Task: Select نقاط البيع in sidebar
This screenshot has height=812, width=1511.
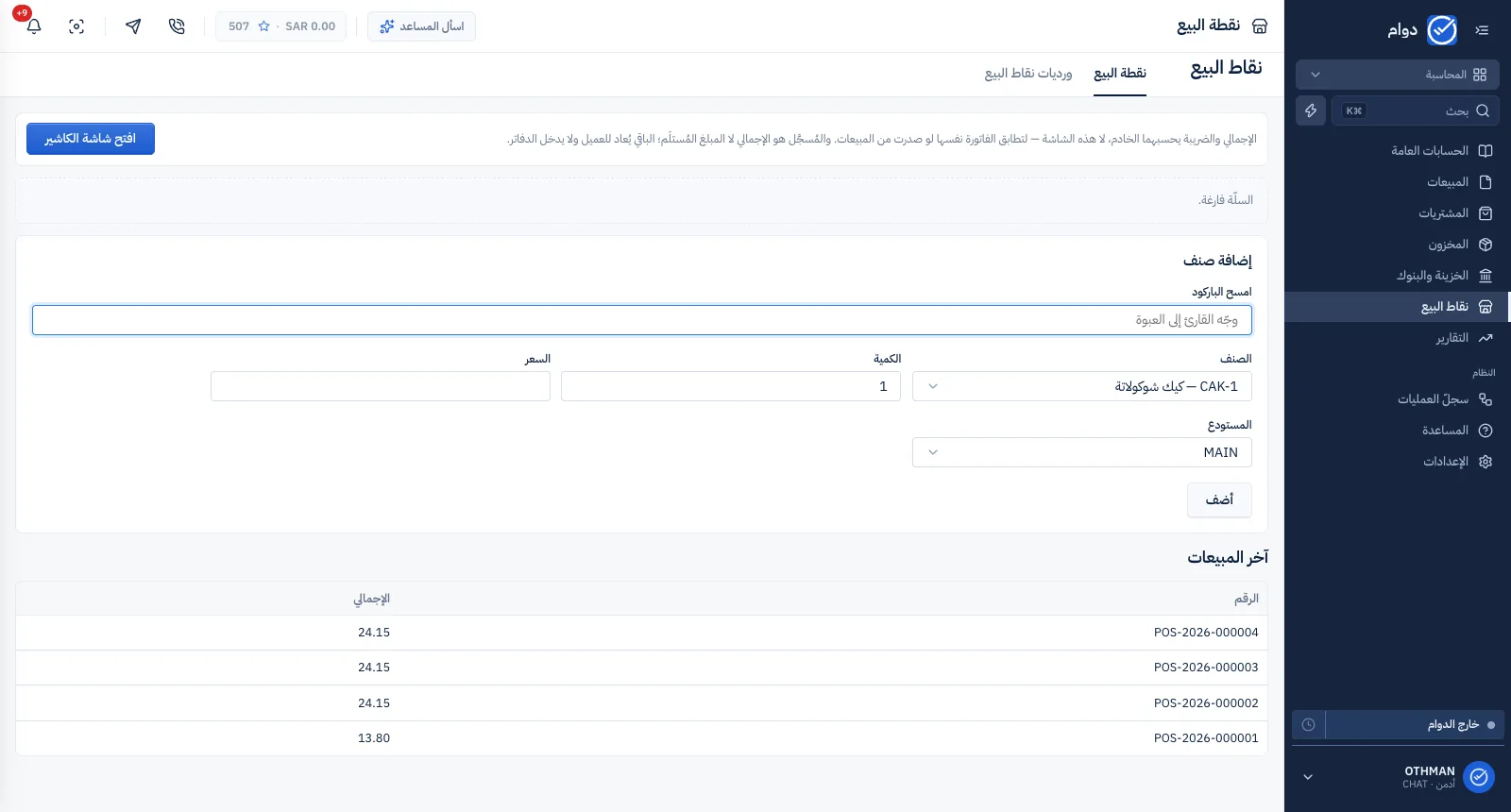Action: 1398,307
